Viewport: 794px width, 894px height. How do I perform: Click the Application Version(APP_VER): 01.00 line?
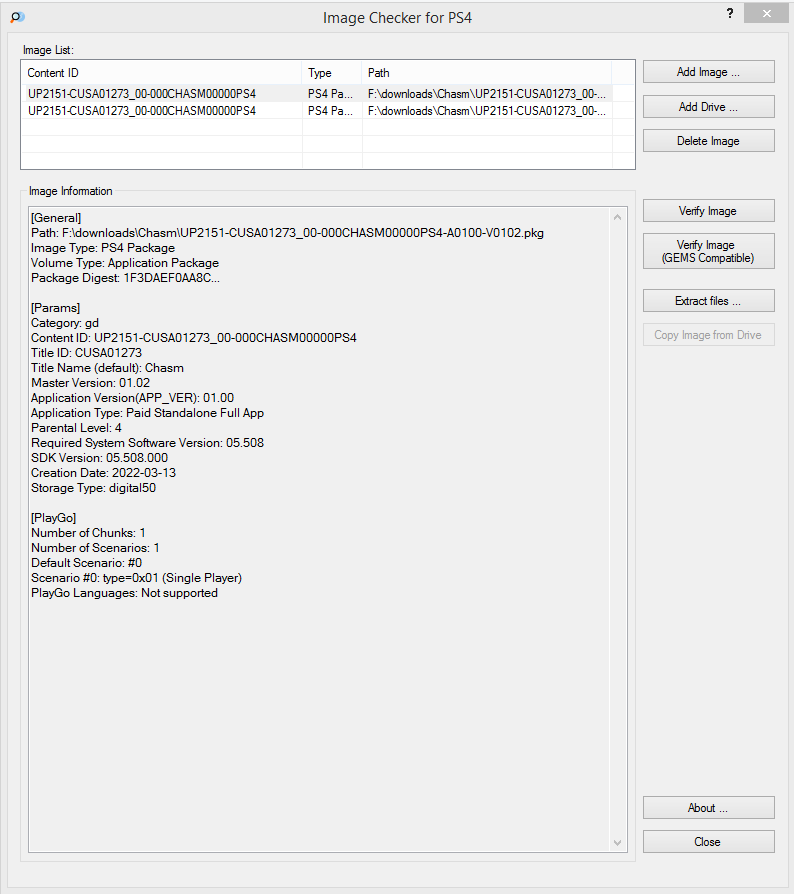tap(132, 398)
